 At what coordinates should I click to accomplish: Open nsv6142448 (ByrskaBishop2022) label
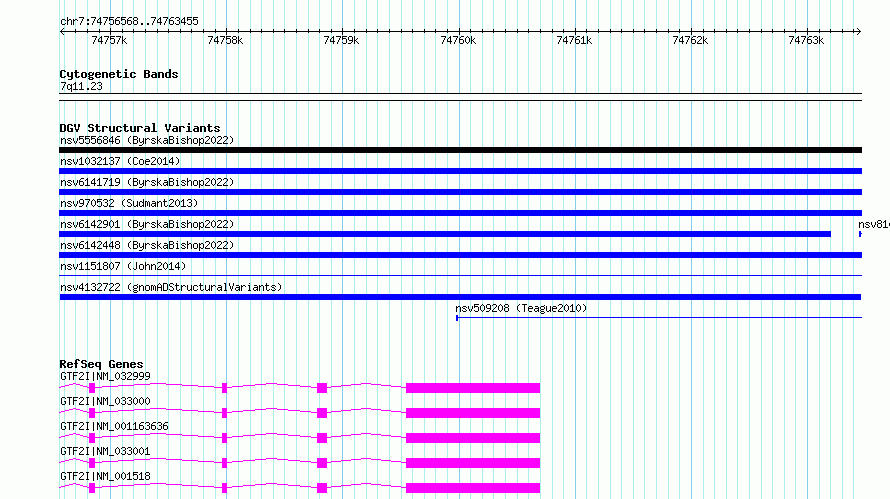click(147, 245)
